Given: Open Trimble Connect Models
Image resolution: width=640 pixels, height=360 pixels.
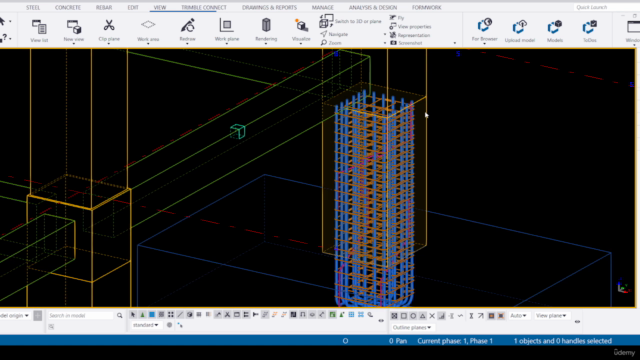Looking at the screenshot, I should tap(555, 31).
